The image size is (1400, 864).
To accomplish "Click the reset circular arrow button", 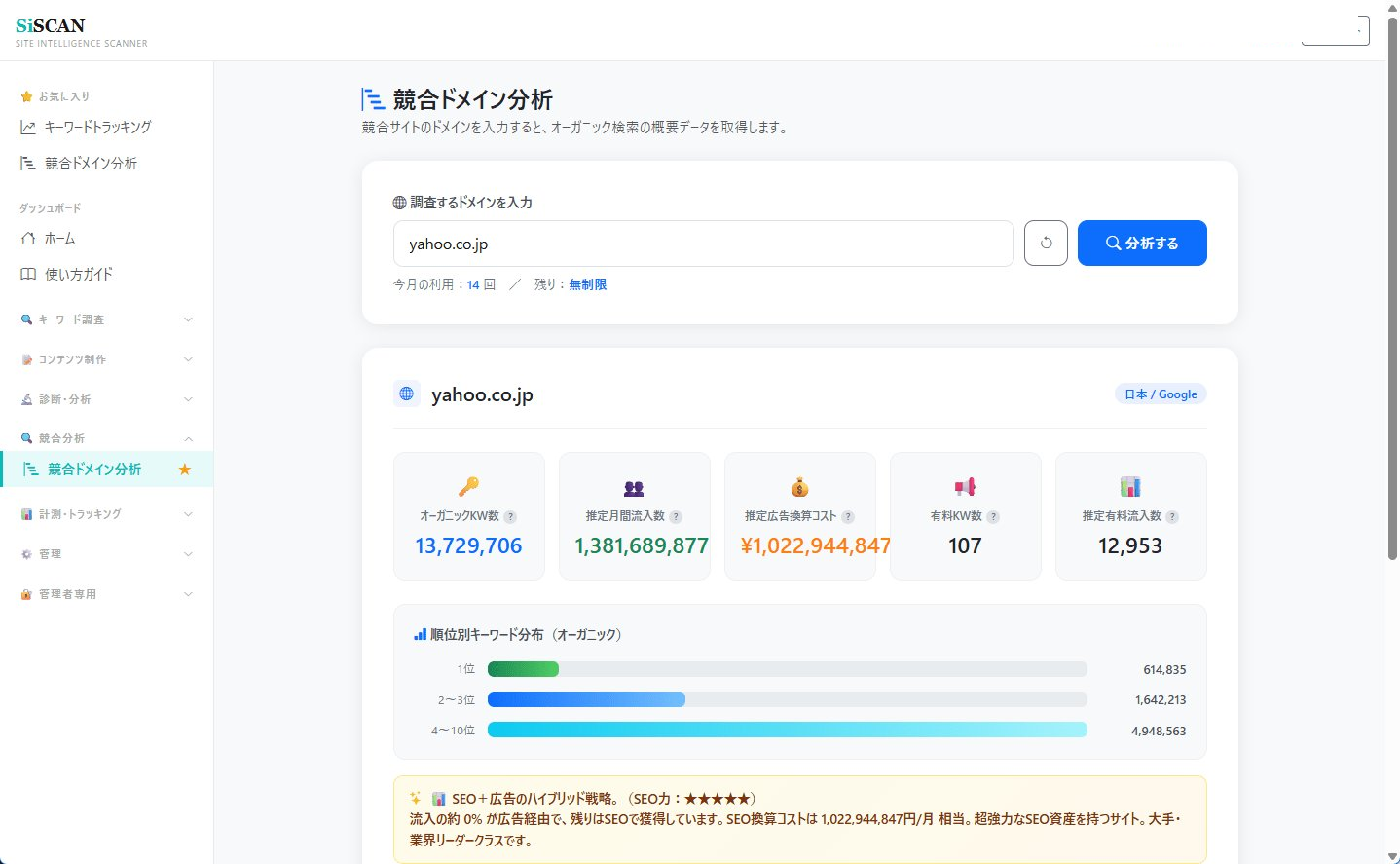I will (x=1046, y=244).
